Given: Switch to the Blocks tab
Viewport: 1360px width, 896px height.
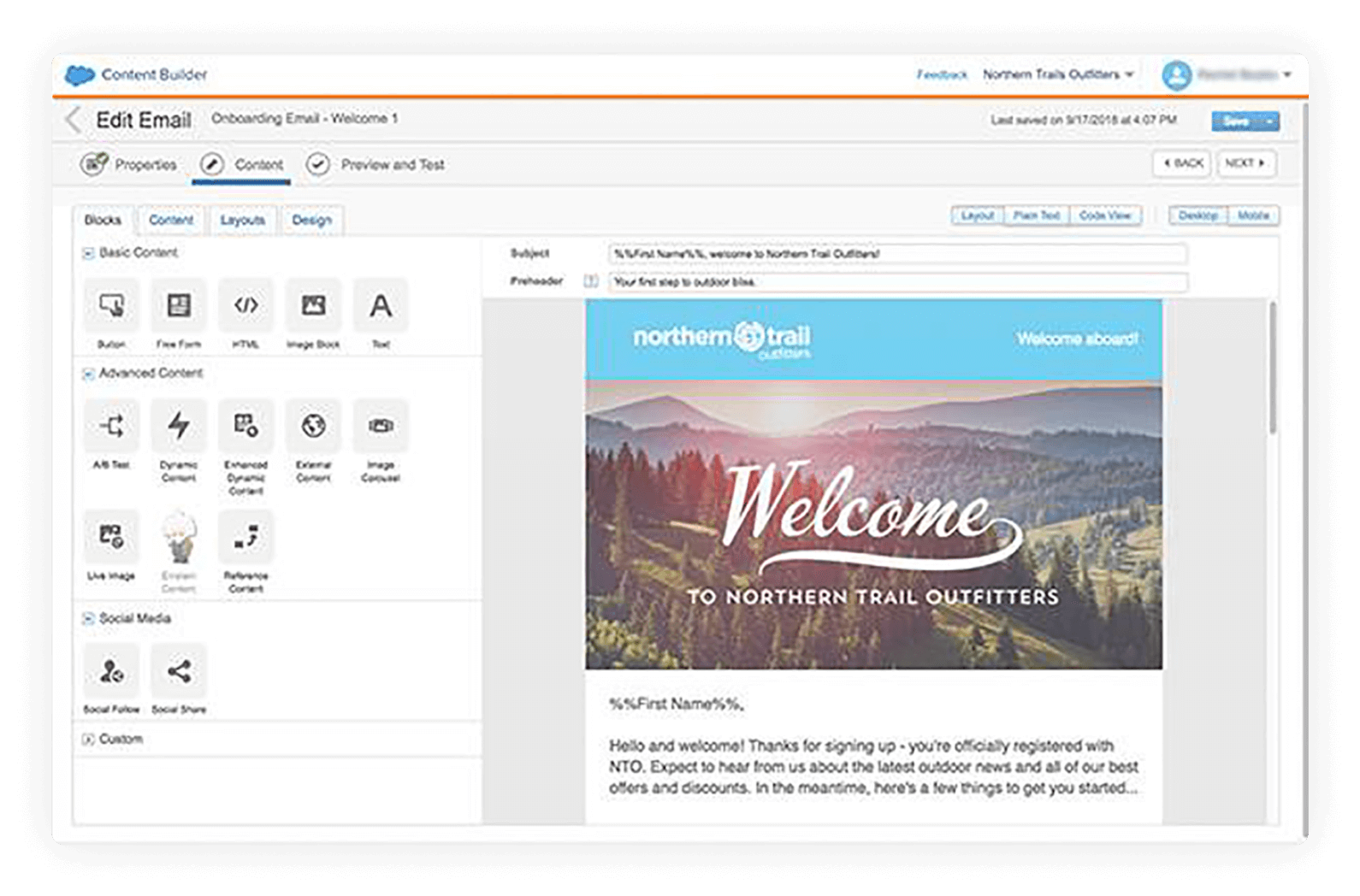Looking at the screenshot, I should pyautogui.click(x=103, y=221).
